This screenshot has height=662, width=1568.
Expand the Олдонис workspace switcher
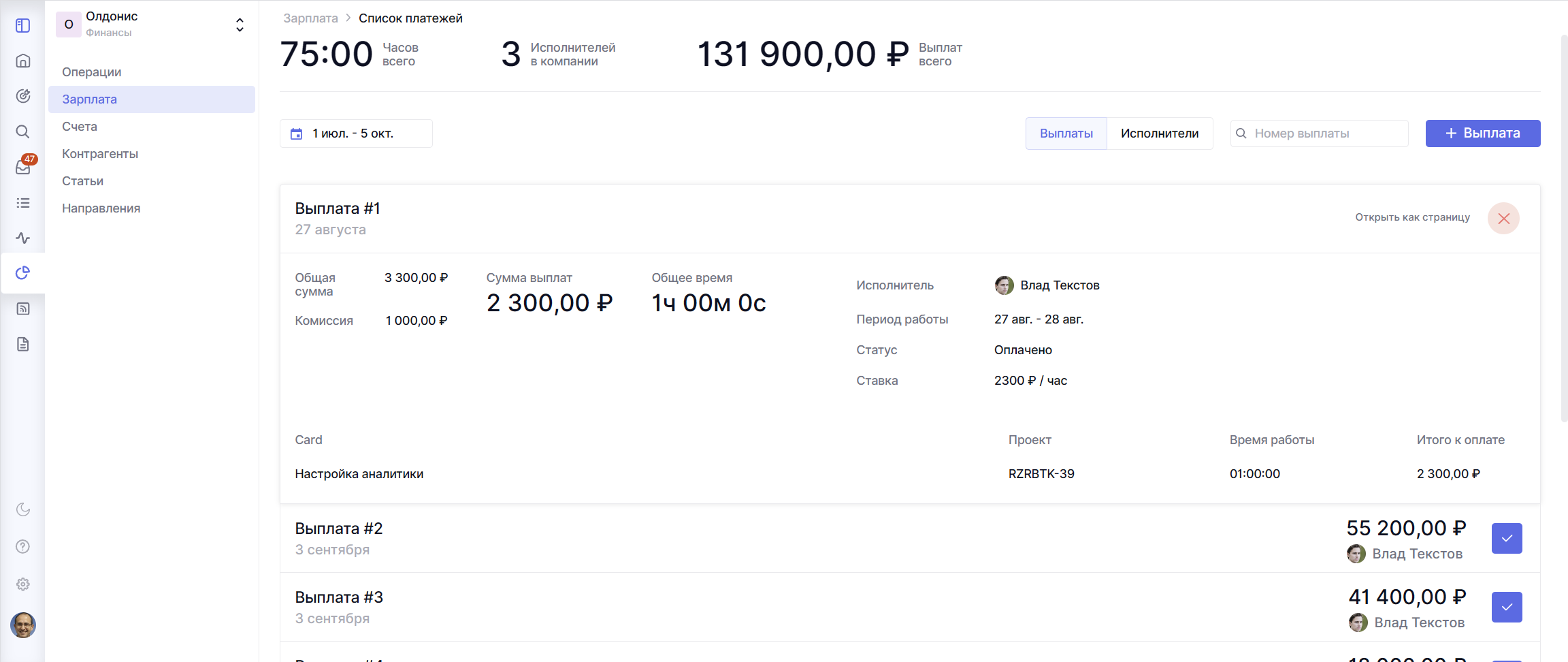[x=239, y=25]
